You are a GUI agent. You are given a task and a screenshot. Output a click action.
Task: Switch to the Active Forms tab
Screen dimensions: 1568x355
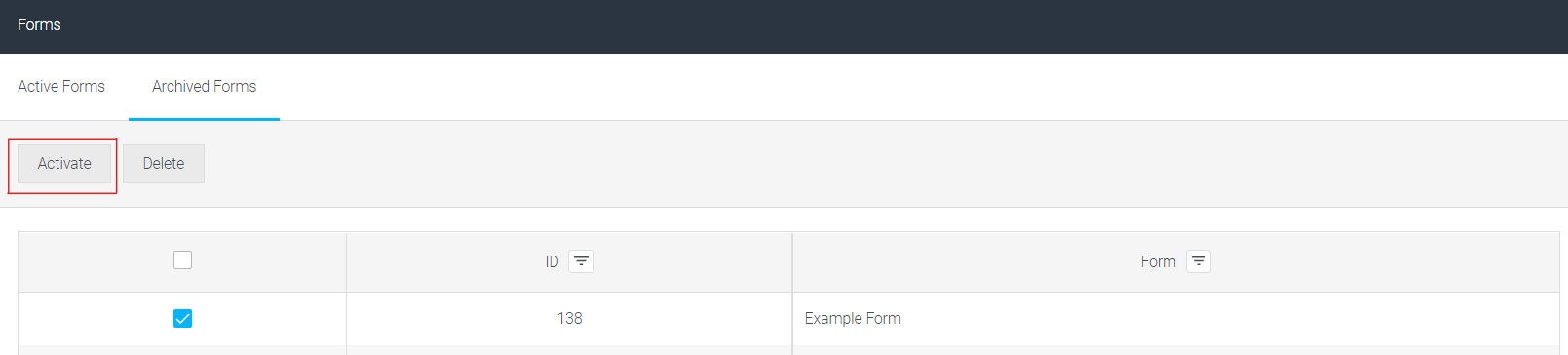[x=61, y=86]
